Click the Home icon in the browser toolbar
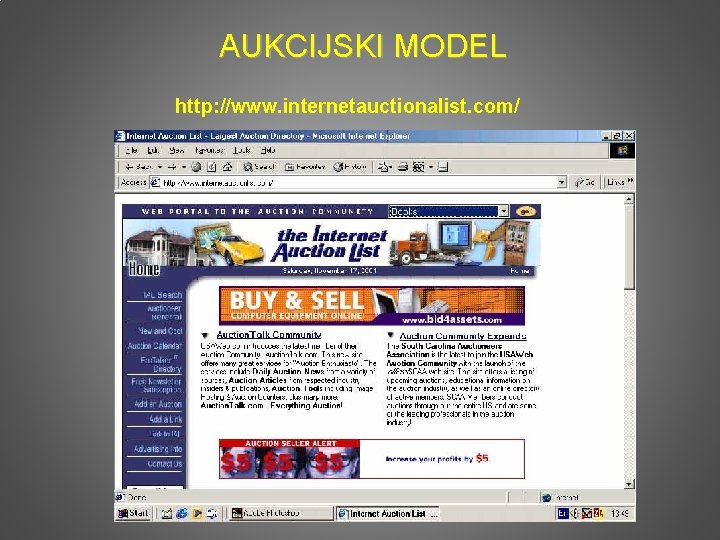The image size is (720, 540). point(227,167)
